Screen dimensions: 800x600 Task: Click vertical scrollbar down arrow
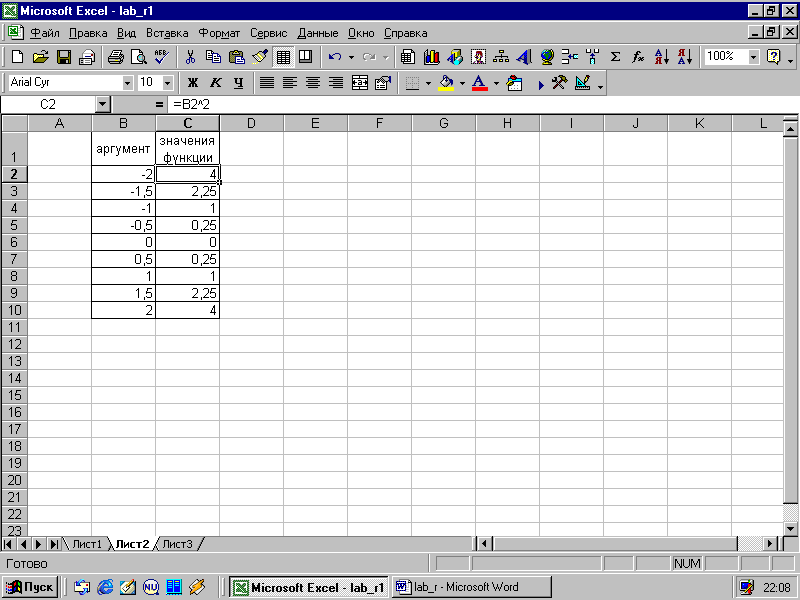pyautogui.click(x=790, y=529)
